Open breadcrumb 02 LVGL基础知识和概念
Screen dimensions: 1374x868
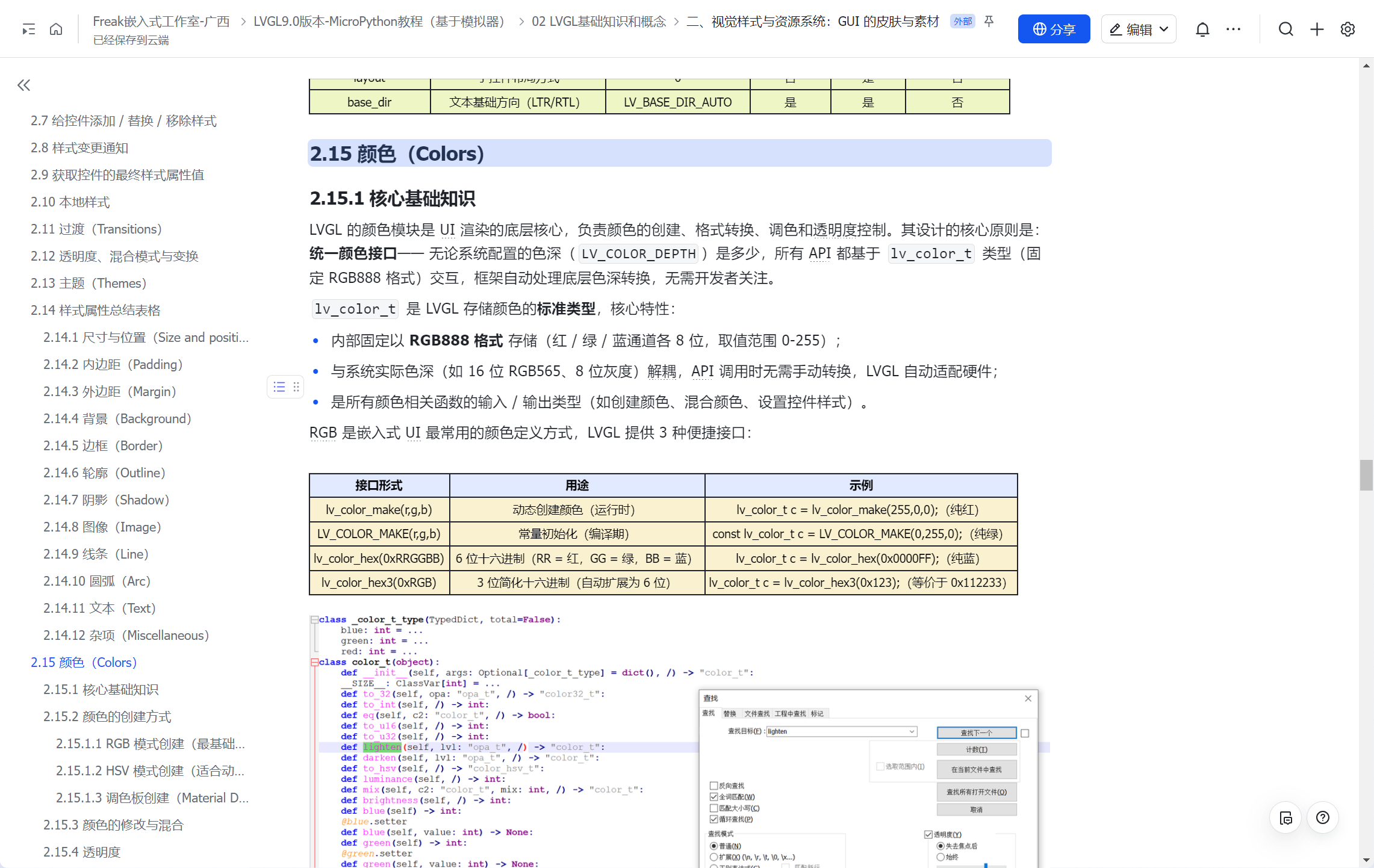tap(598, 22)
